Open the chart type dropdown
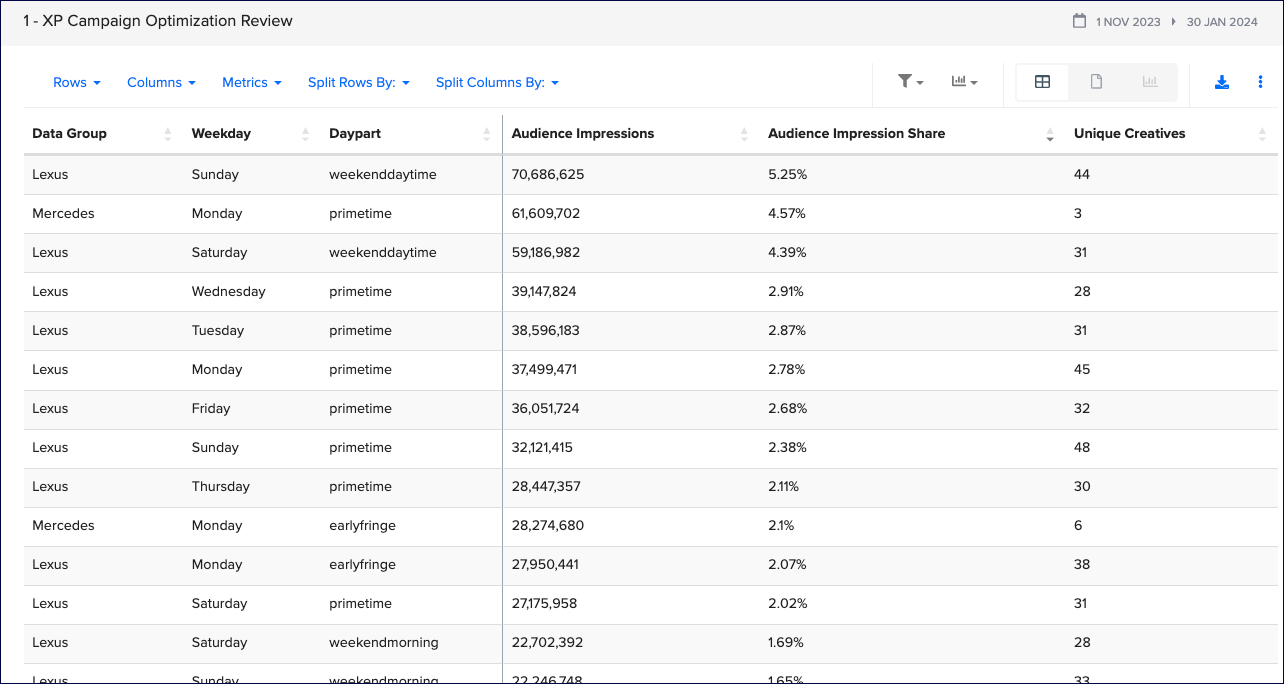 click(964, 82)
